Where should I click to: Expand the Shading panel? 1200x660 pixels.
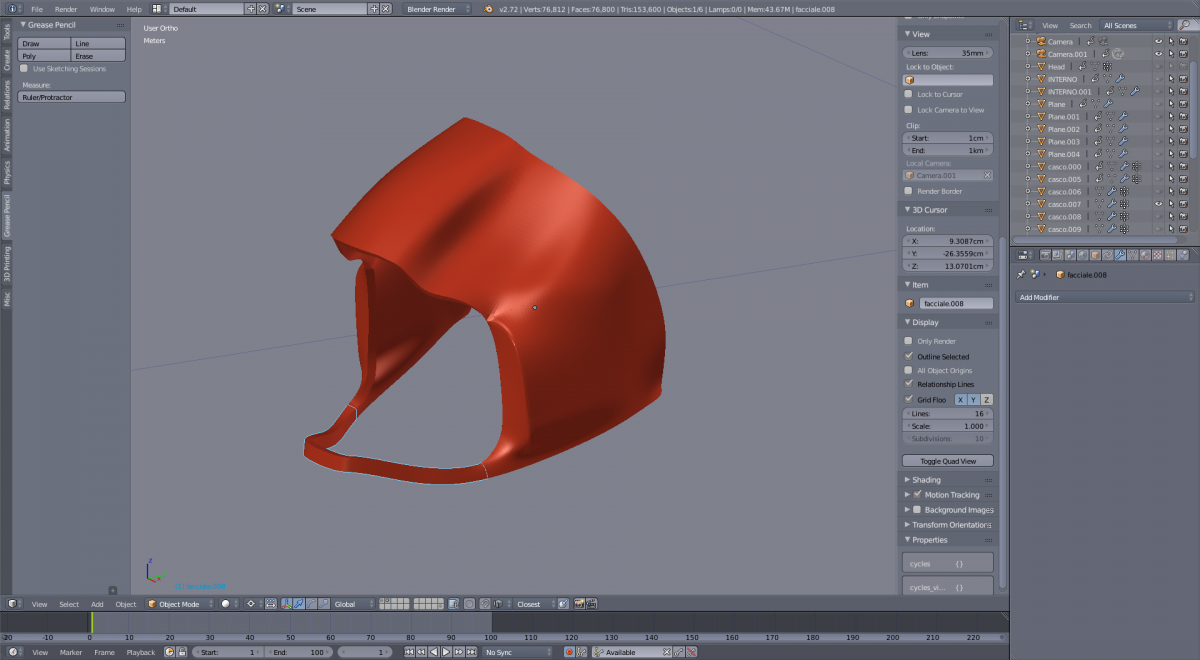[x=926, y=480]
